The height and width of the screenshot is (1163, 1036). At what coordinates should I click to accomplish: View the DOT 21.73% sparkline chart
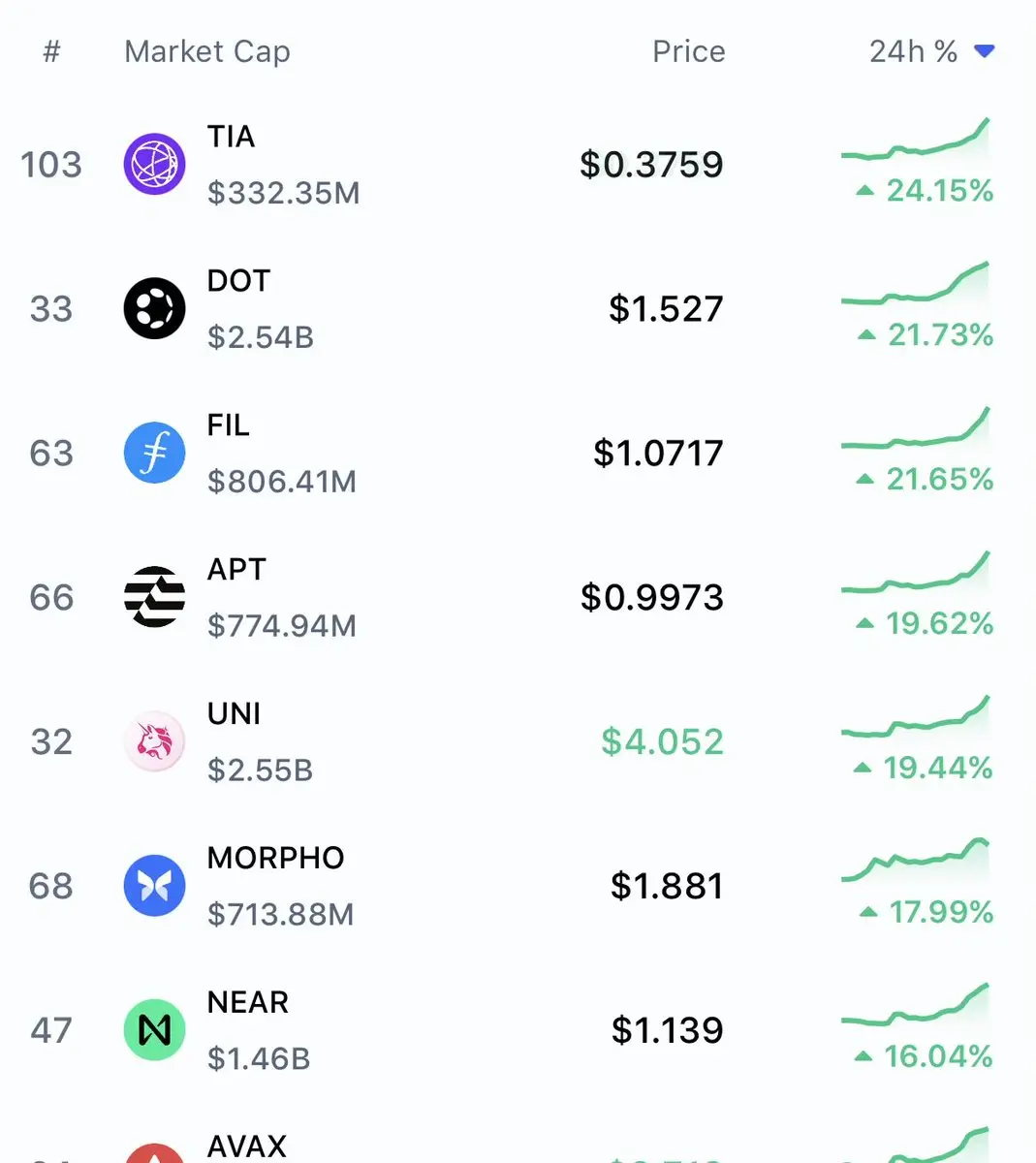916,283
